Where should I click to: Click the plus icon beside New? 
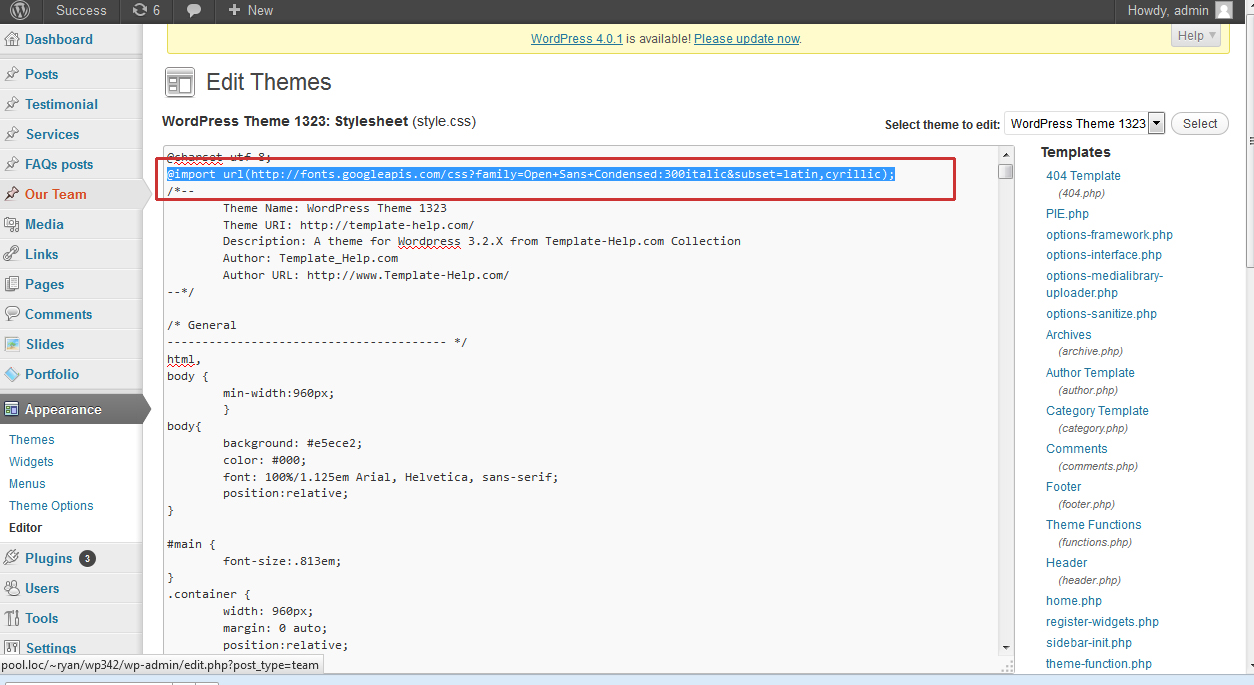pyautogui.click(x=234, y=10)
